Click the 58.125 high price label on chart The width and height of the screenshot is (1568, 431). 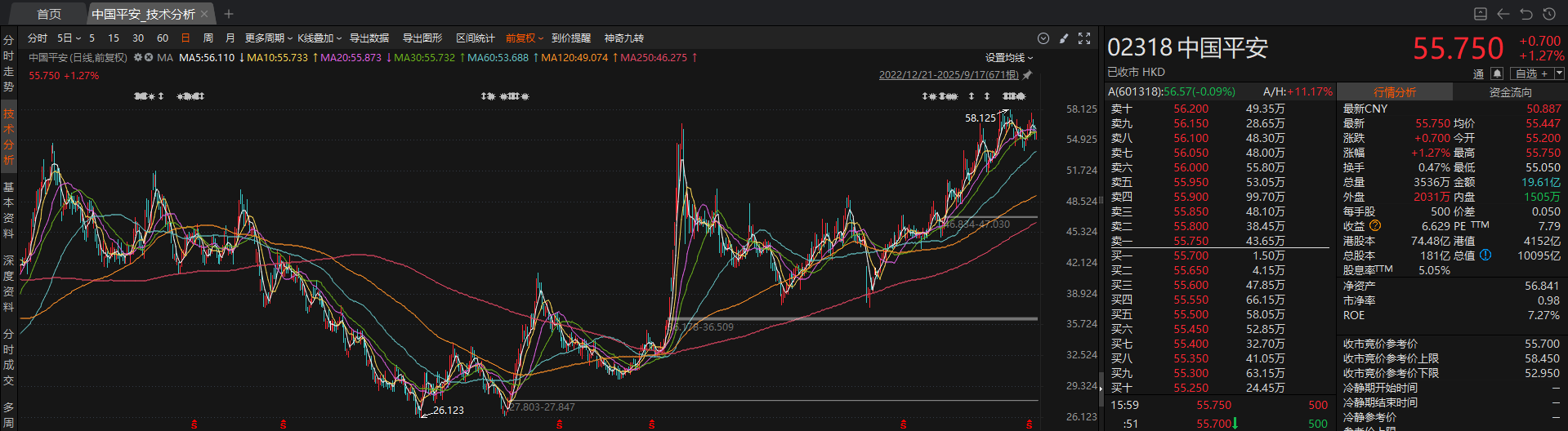point(980,118)
